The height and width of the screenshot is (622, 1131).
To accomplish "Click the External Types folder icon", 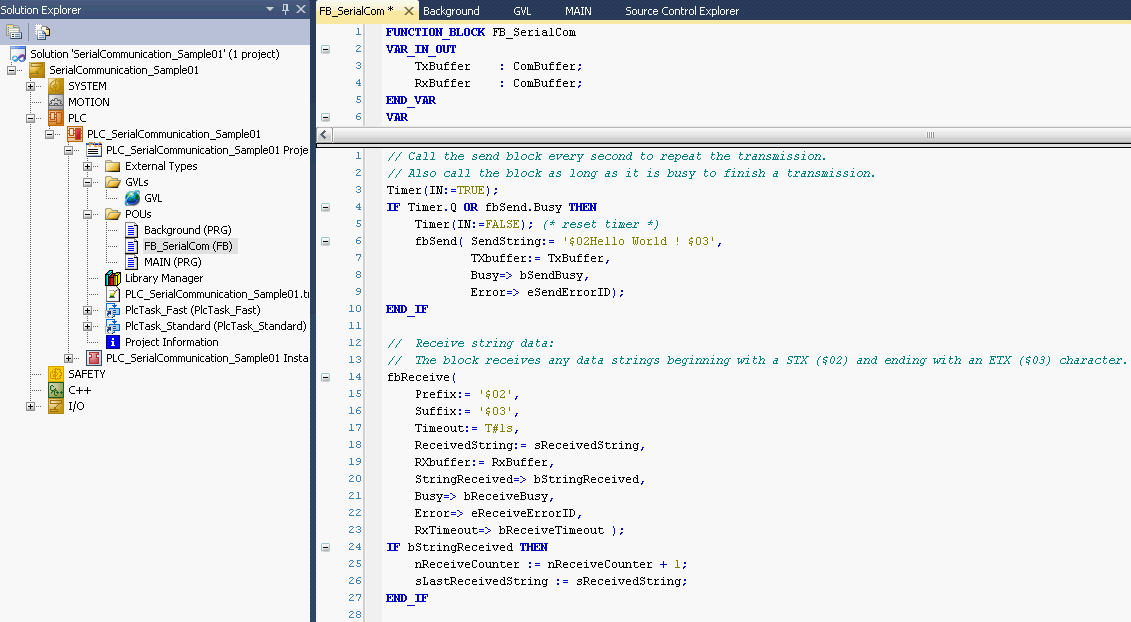I will [113, 166].
